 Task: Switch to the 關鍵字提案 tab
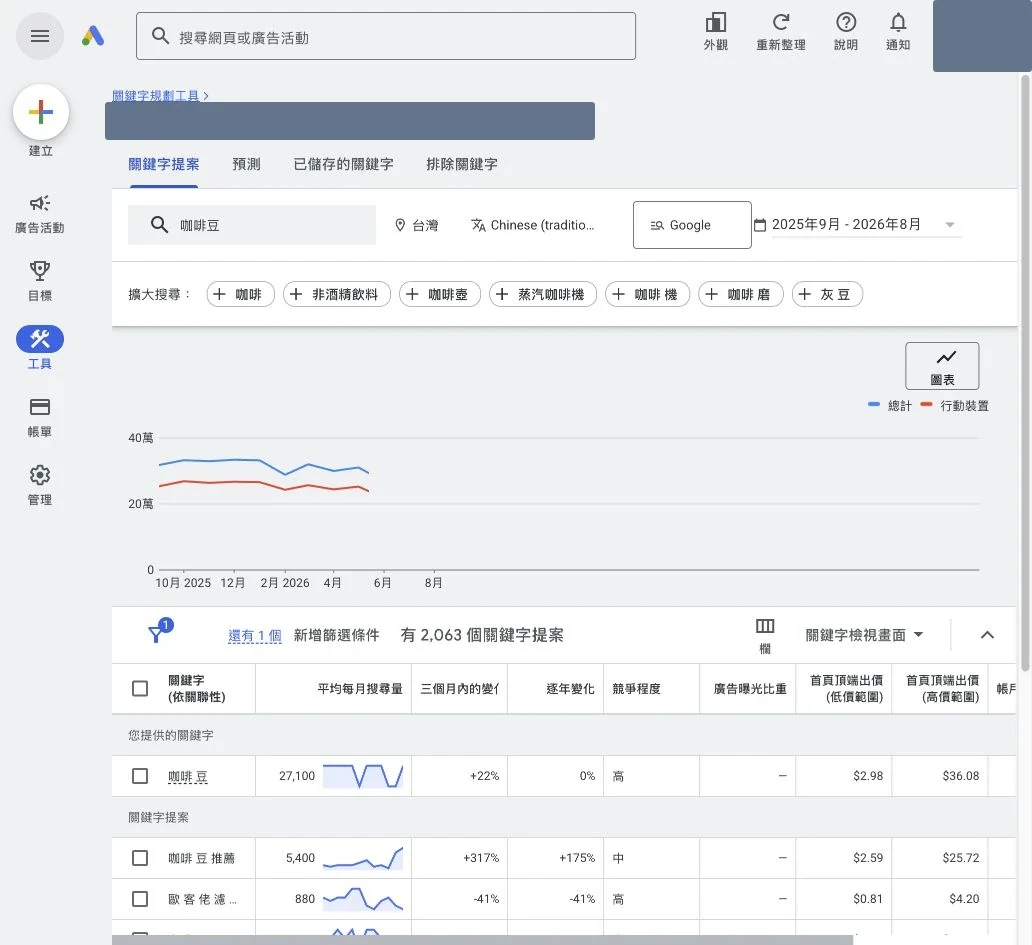(163, 165)
